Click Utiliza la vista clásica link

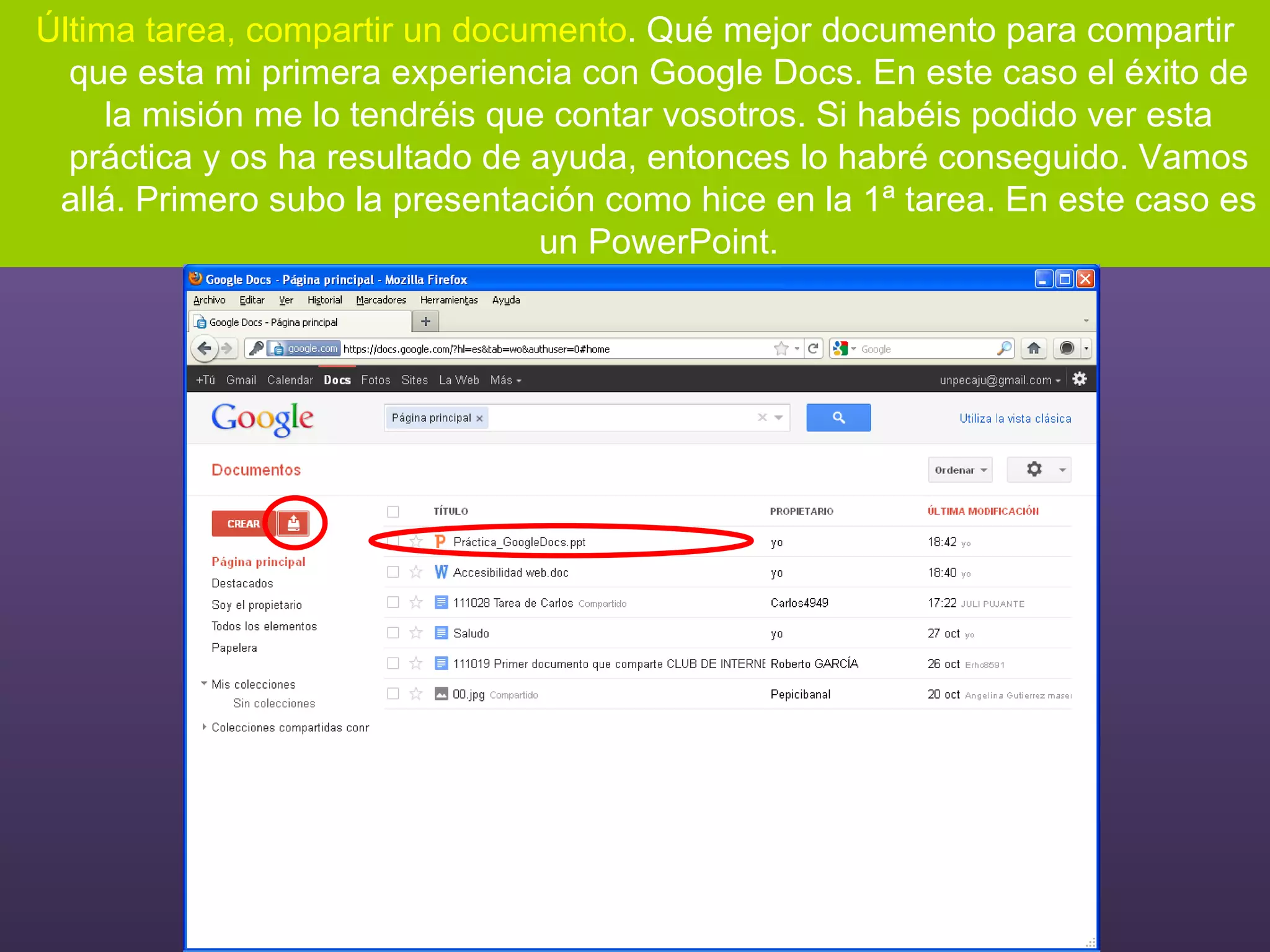pos(1015,418)
